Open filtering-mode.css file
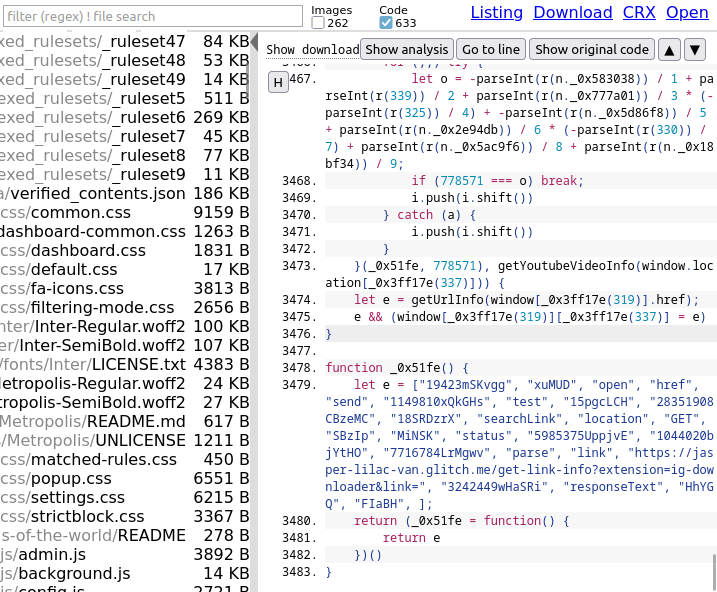This screenshot has height=592, width=717. (x=124, y=308)
